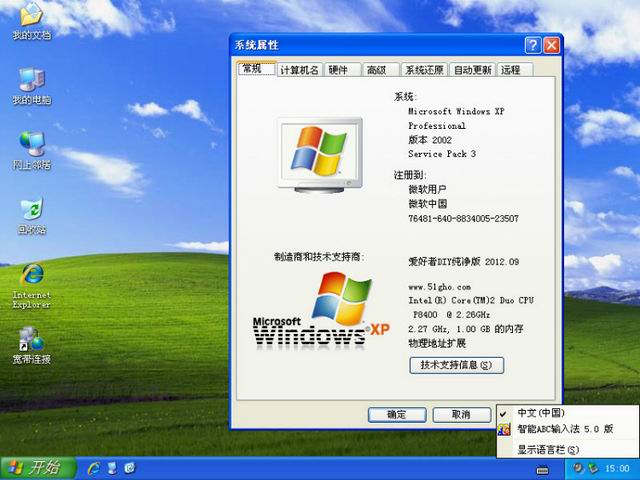Switch to the 硬件 tab
640x480 pixels.
342,70
